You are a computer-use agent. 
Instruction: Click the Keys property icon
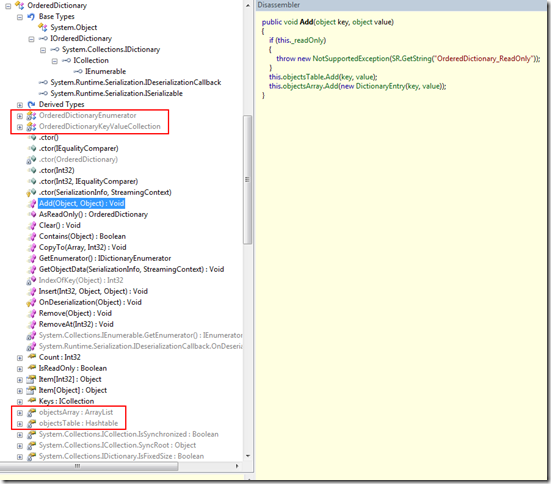[32, 401]
